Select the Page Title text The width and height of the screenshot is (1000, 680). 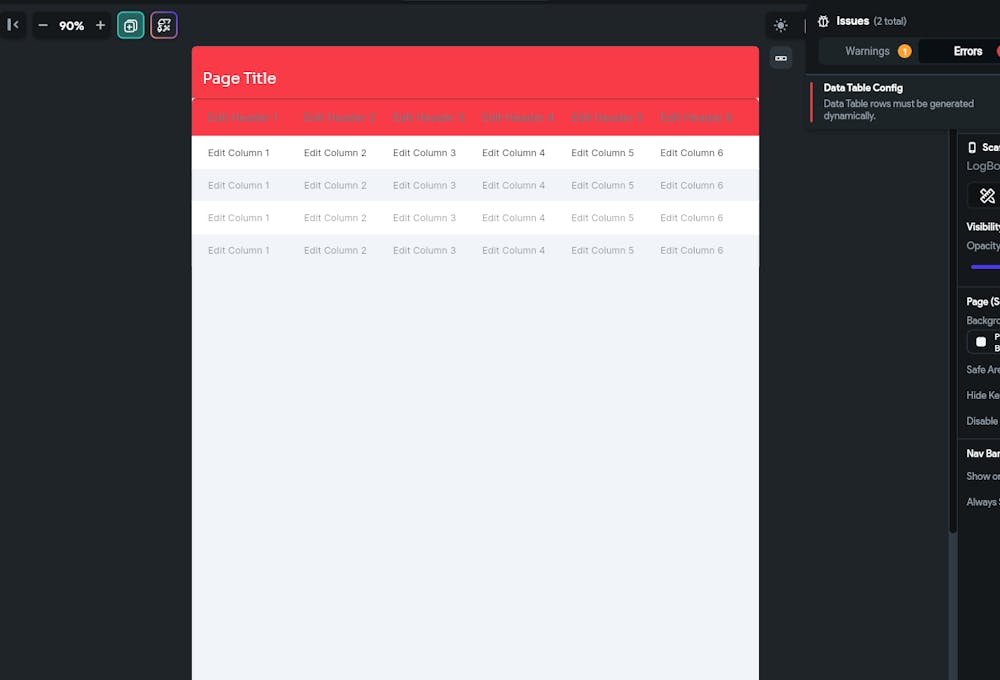[239, 78]
